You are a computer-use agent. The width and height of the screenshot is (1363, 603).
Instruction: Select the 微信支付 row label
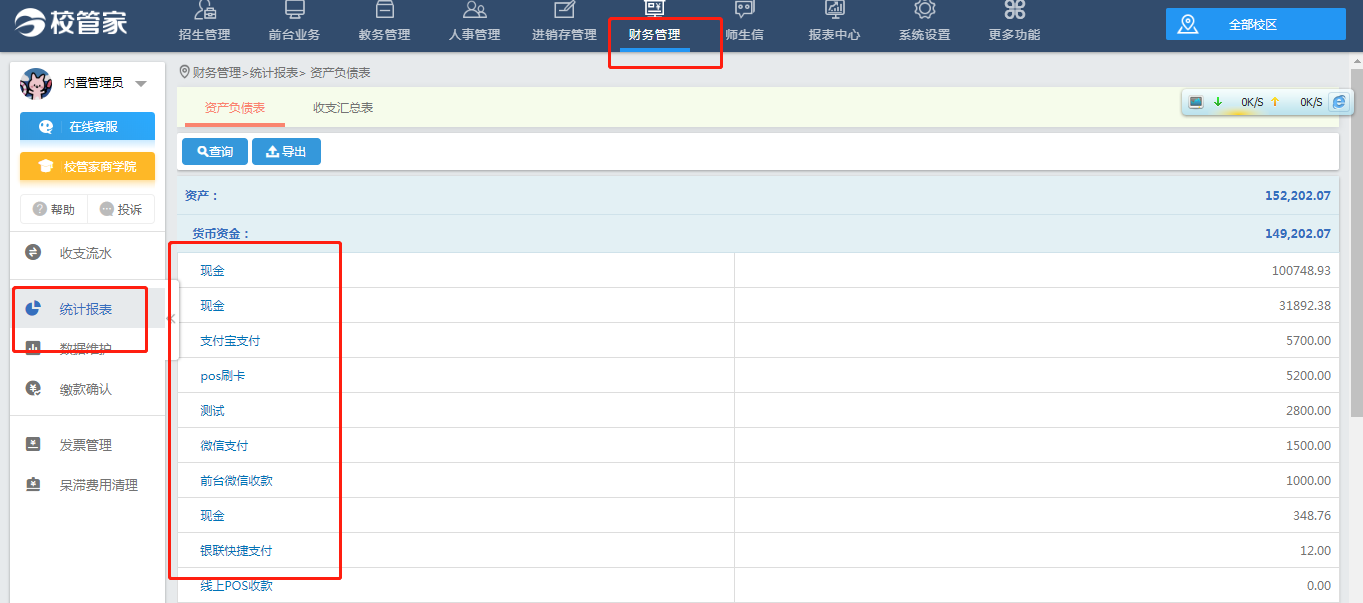coord(224,446)
